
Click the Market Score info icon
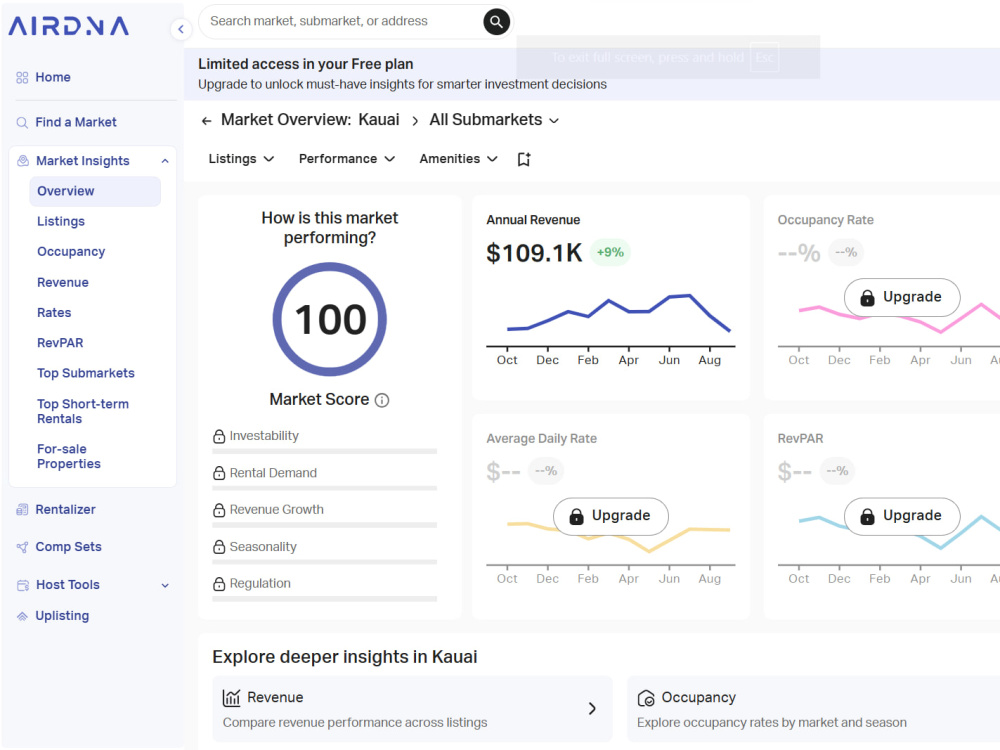[382, 401]
